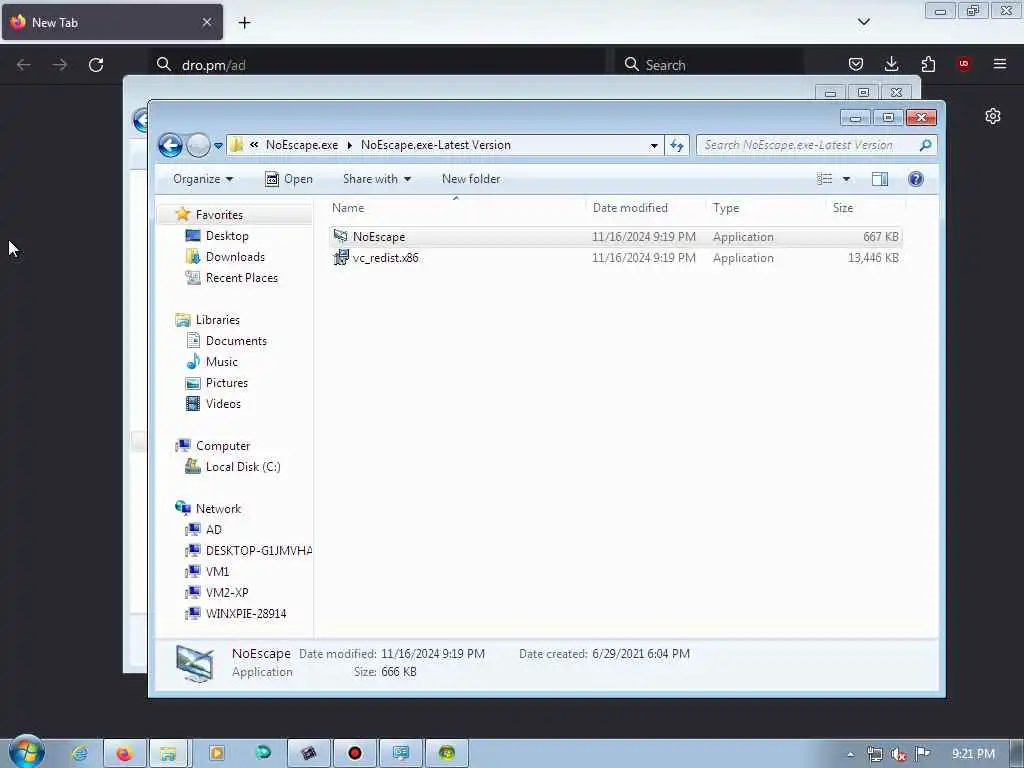Select the vc_redist.x86 file

615,258
